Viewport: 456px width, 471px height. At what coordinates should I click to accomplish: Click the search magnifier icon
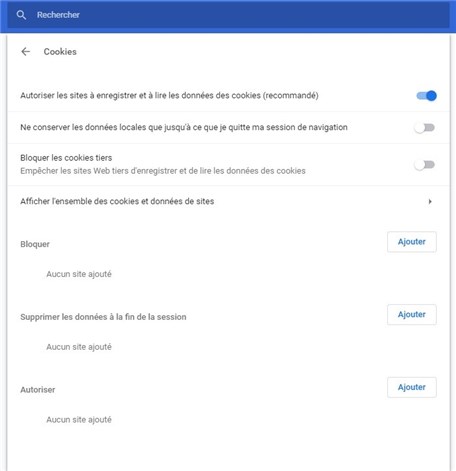[21, 15]
